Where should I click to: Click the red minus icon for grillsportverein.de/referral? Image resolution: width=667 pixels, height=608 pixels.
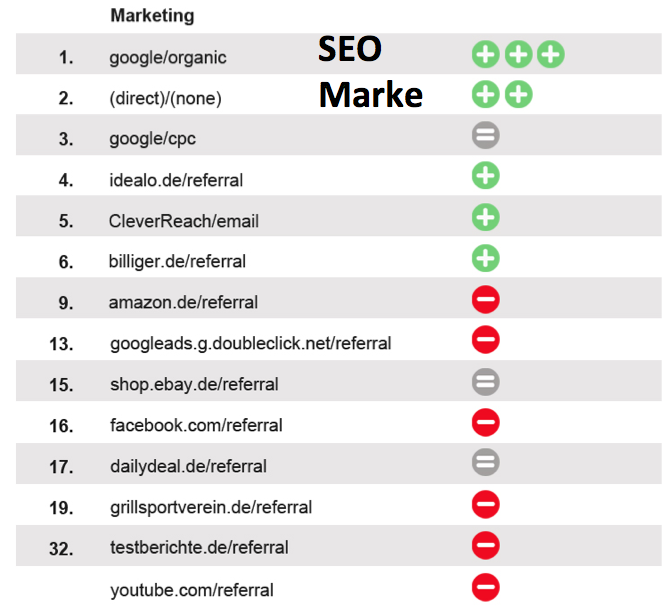pos(486,505)
